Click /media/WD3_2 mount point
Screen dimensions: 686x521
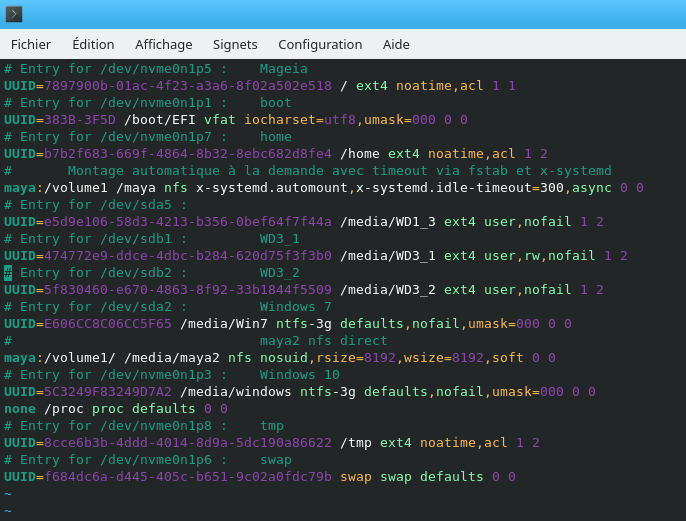(x=388, y=290)
